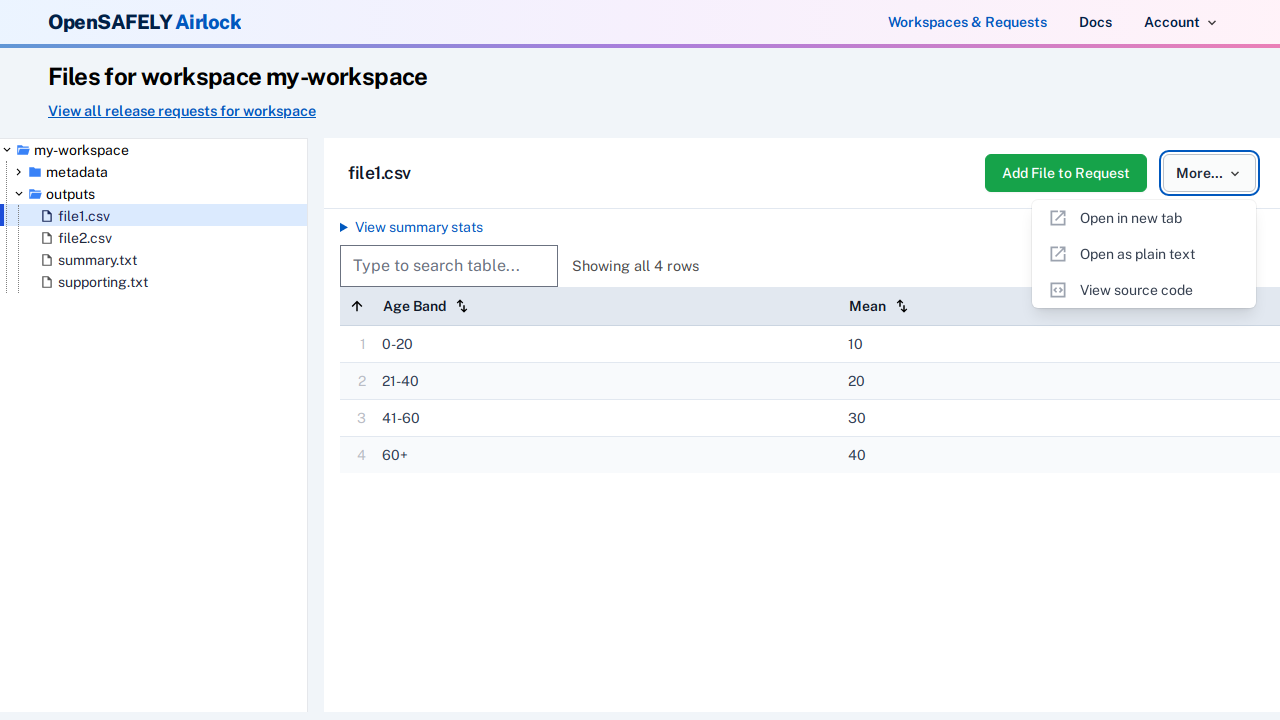Click the file icon next to supporting.txt
1280x720 pixels.
pos(46,282)
